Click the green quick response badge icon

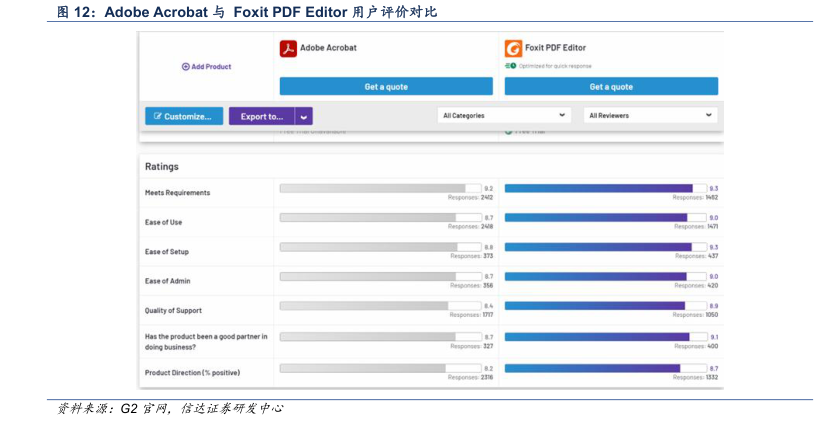pyautogui.click(x=509, y=66)
